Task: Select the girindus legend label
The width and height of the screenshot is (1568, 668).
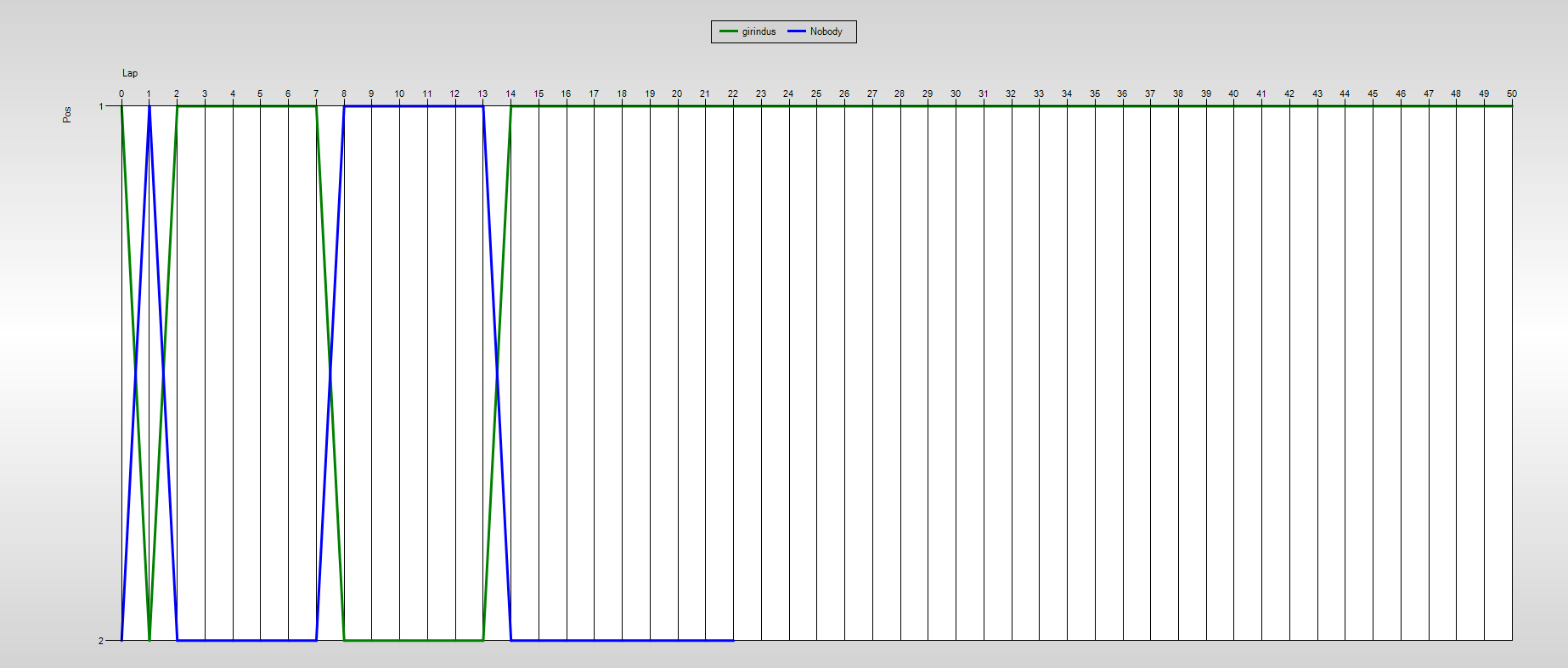Action: [x=759, y=31]
